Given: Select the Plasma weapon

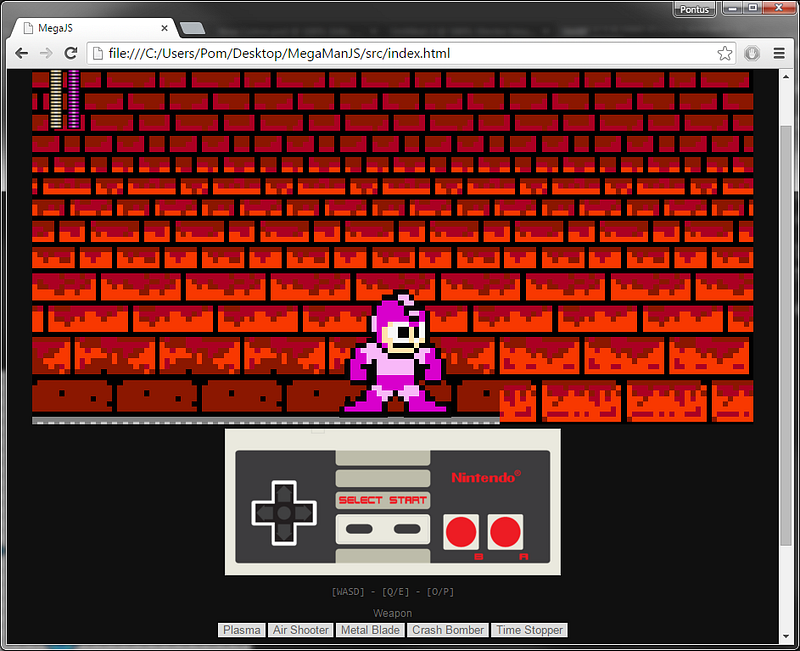Looking at the screenshot, I should [x=242, y=630].
